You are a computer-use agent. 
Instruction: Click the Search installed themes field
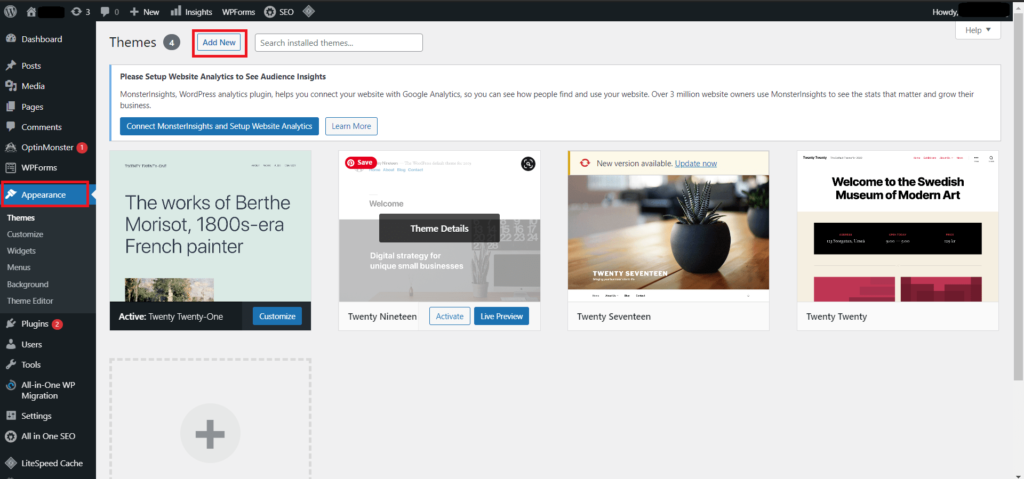[x=339, y=42]
